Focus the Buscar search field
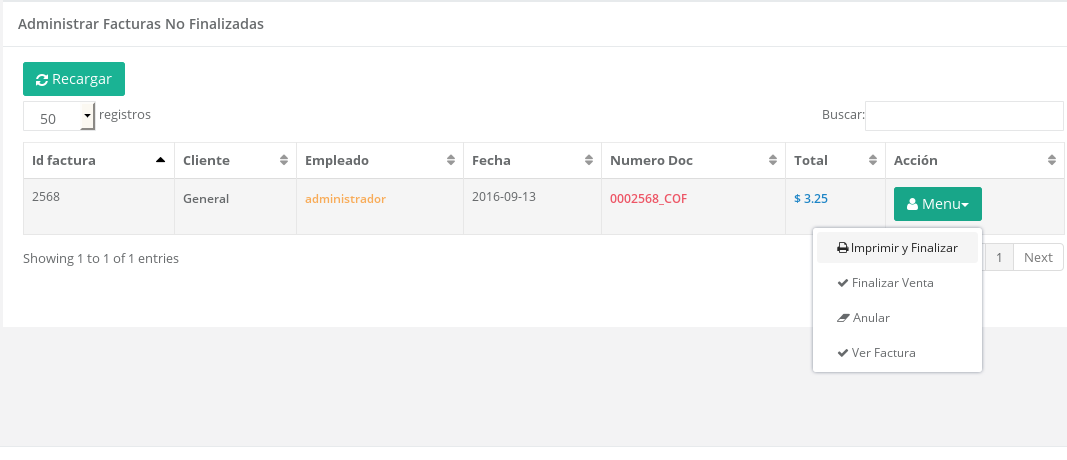The width and height of the screenshot is (1067, 460). coord(963,115)
